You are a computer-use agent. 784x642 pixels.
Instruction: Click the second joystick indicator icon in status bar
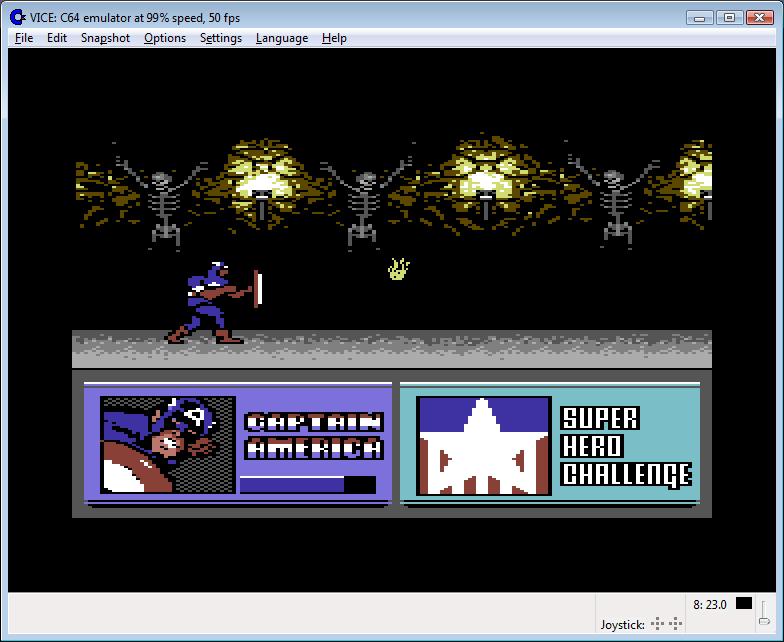676,624
